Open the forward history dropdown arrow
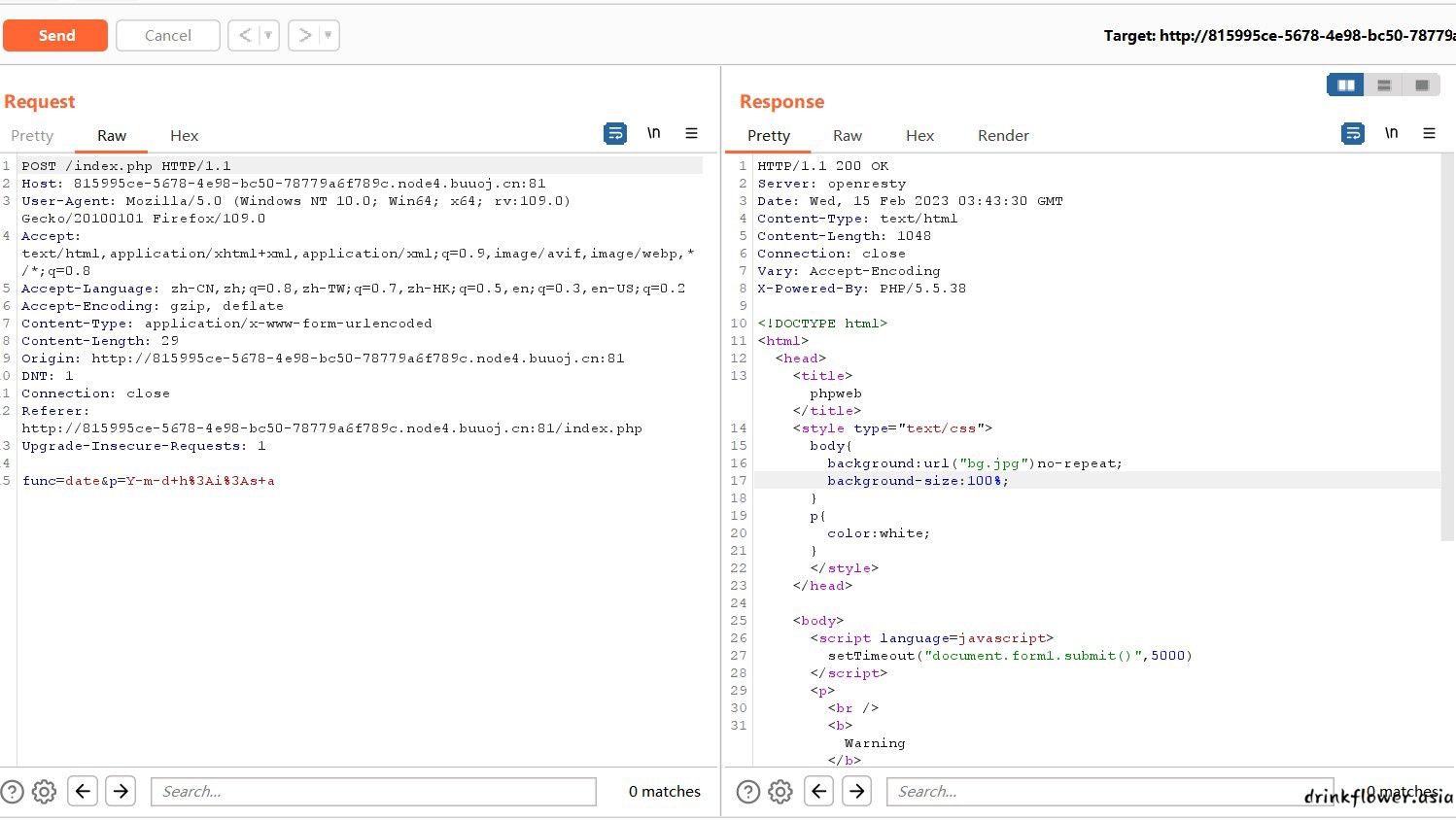Viewport: 1456px width, 820px height. coord(329,36)
